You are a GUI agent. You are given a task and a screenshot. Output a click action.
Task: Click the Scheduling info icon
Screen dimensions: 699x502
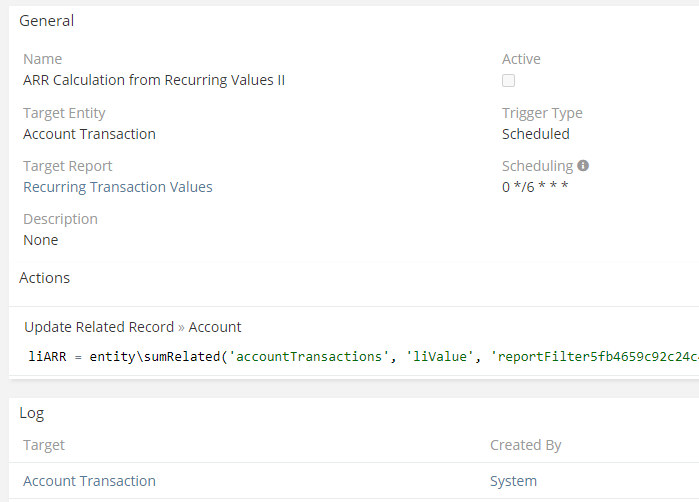(583, 166)
